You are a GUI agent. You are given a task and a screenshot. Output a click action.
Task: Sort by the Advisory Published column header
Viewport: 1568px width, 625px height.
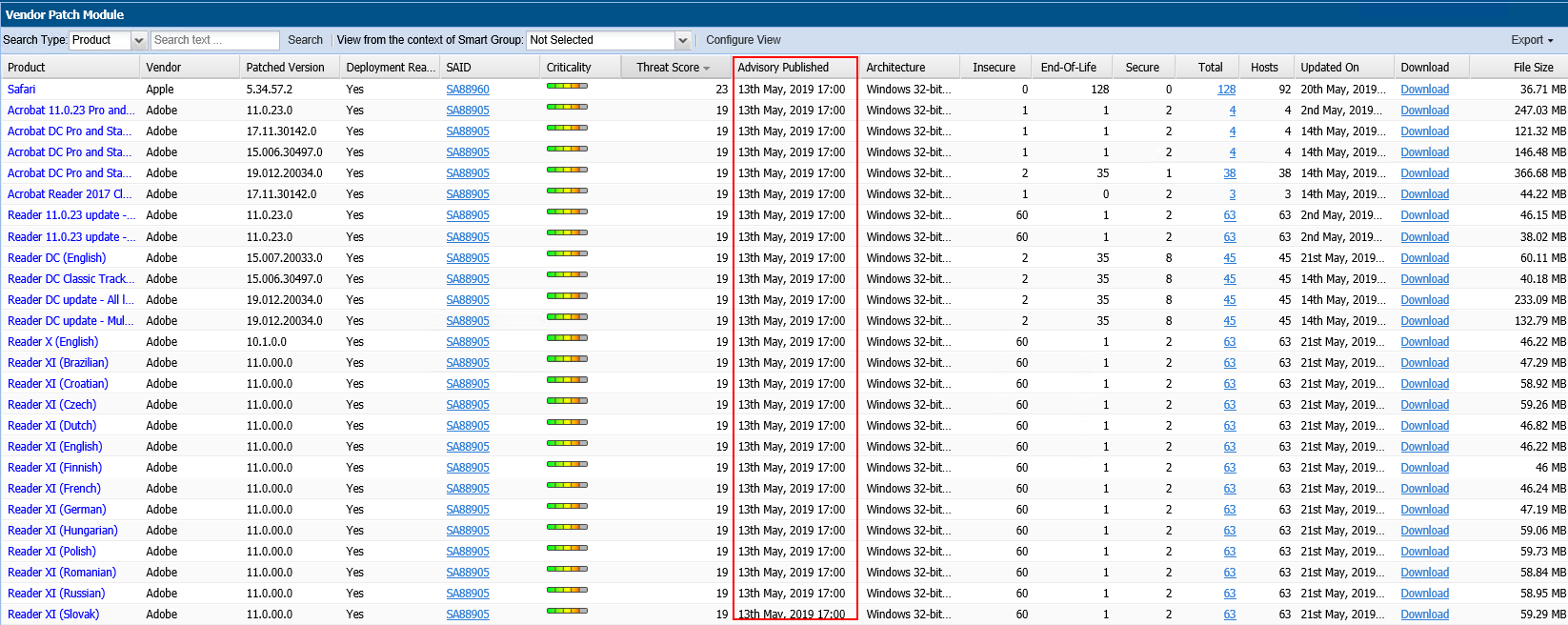783,68
